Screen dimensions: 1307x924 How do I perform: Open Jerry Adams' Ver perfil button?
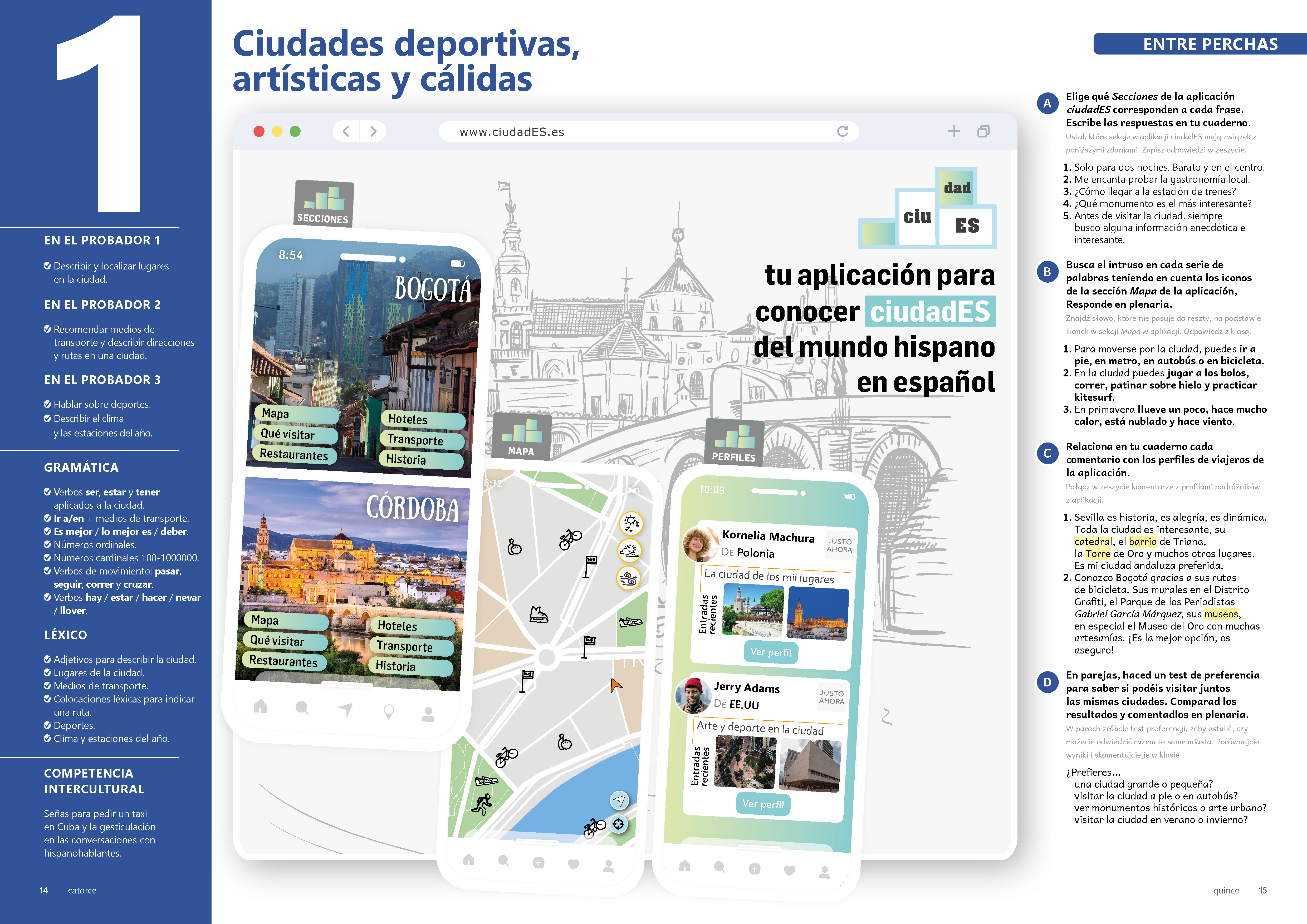763,804
